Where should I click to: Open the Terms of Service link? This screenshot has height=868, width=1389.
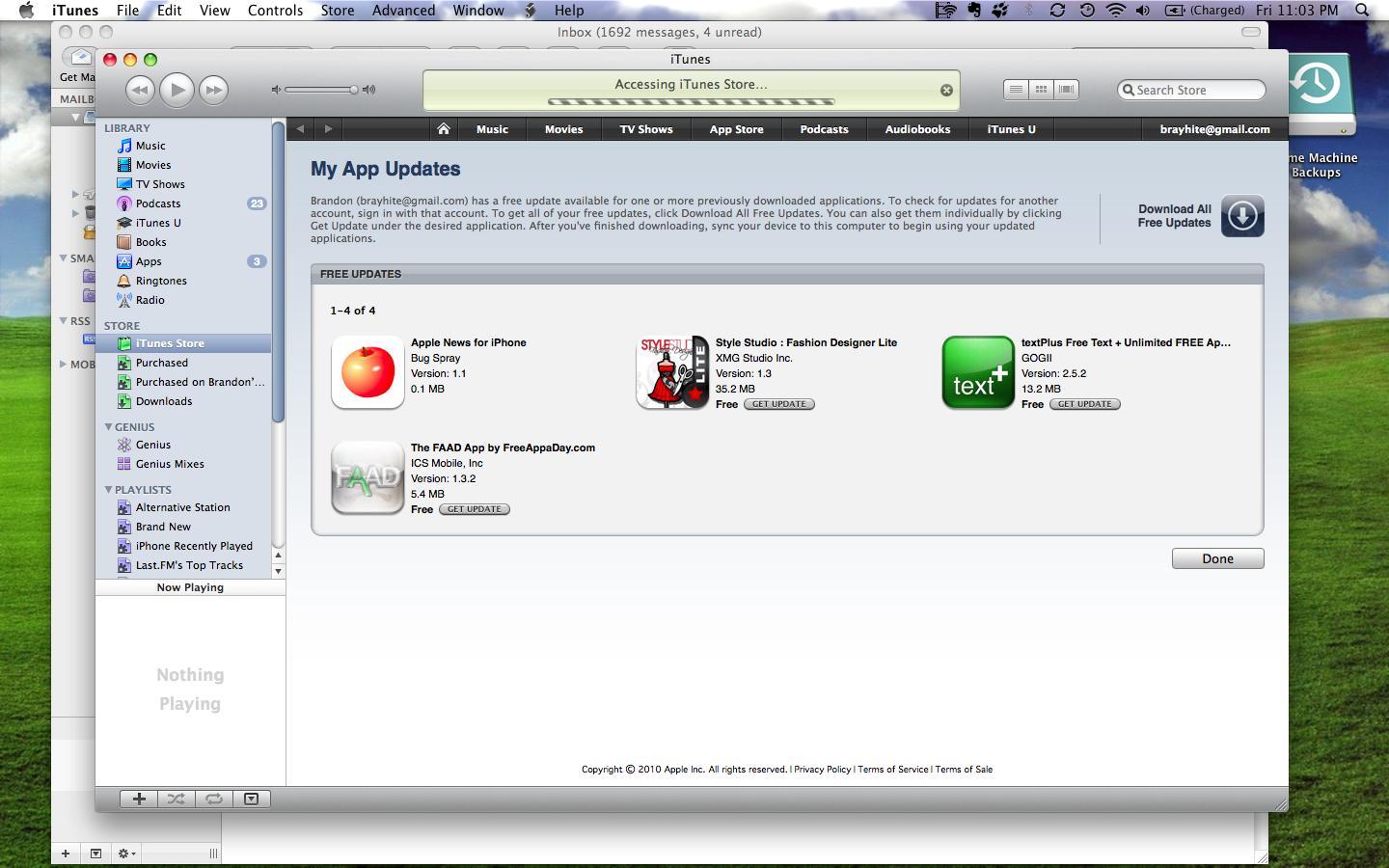pos(893,770)
